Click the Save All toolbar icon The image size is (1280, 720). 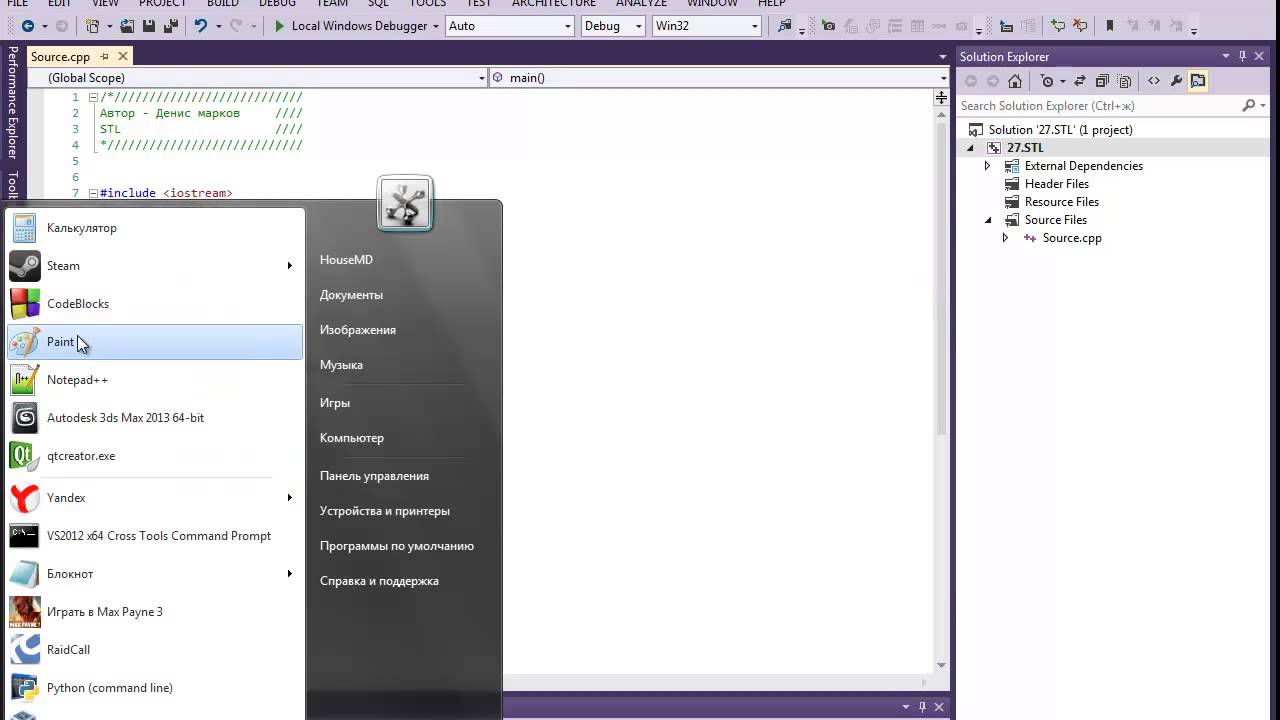(x=169, y=26)
